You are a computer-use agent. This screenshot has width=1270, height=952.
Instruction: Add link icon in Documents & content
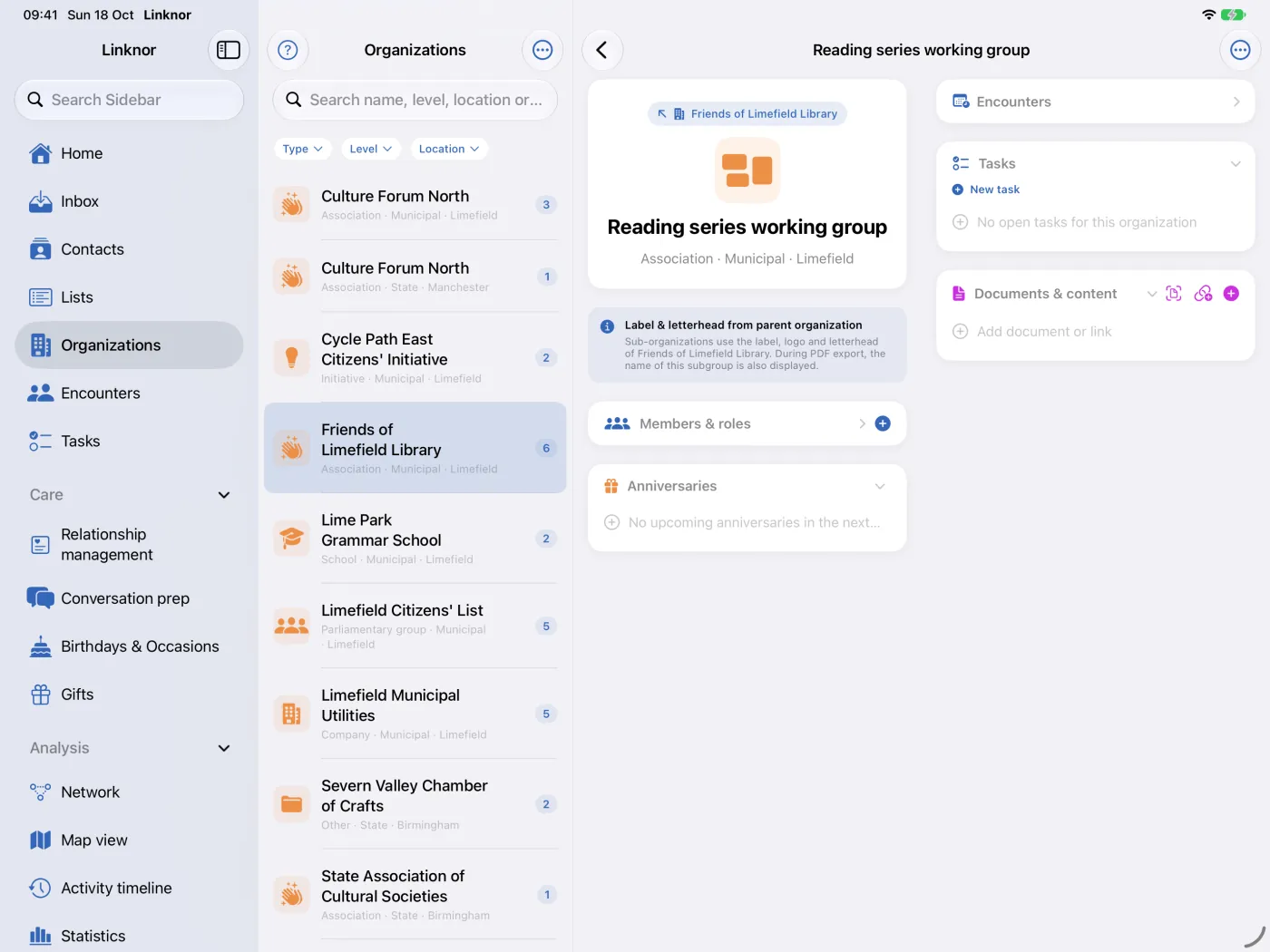coord(1203,294)
